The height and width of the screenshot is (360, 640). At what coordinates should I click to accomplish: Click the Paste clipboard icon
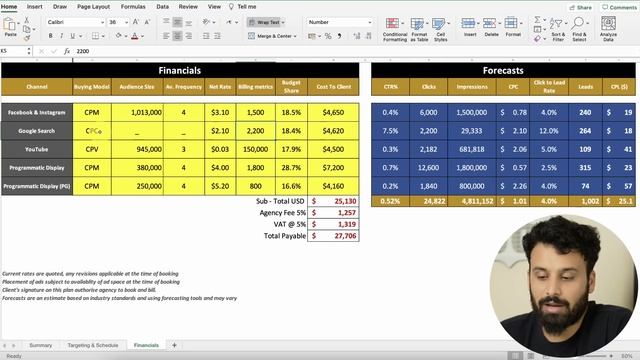pyautogui.click(x=9, y=24)
